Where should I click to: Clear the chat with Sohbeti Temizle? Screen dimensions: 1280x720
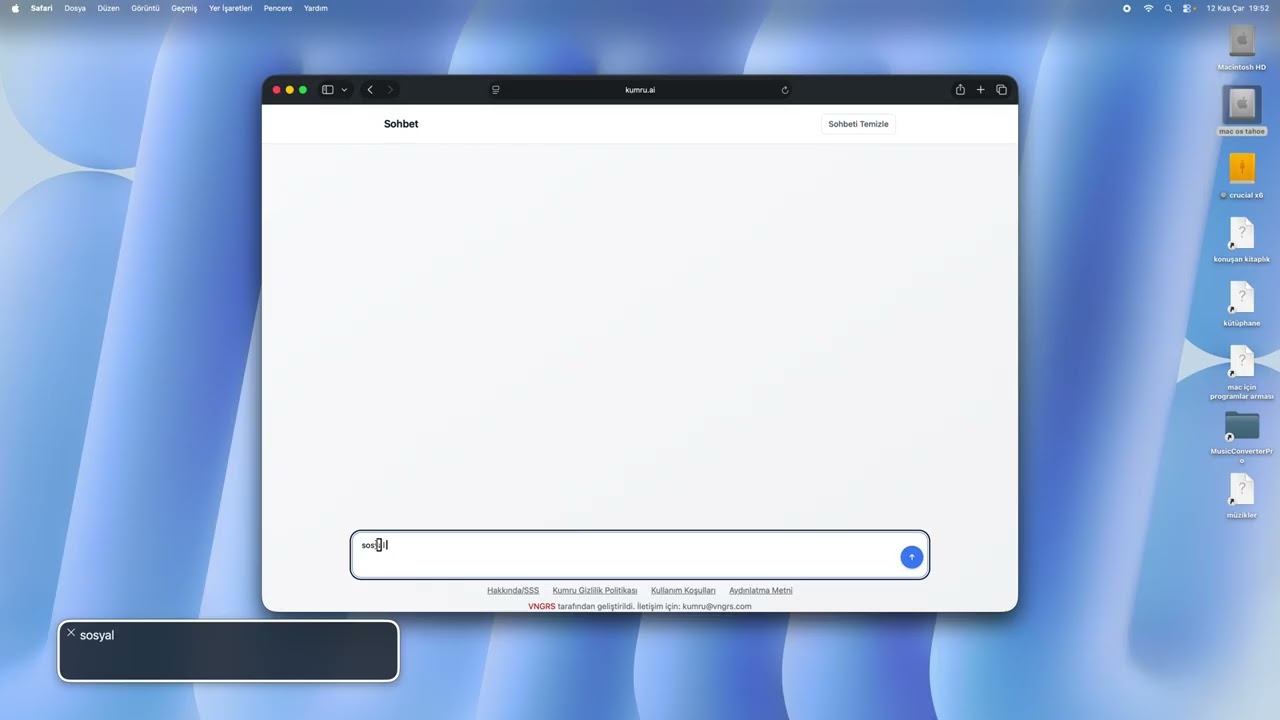858,124
